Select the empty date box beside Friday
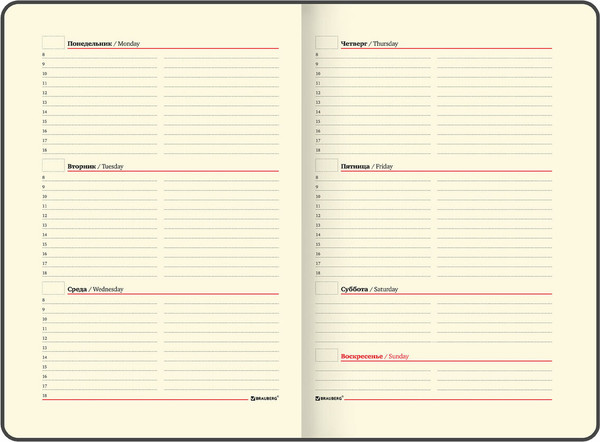The image size is (600, 442). pyautogui.click(x=326, y=165)
